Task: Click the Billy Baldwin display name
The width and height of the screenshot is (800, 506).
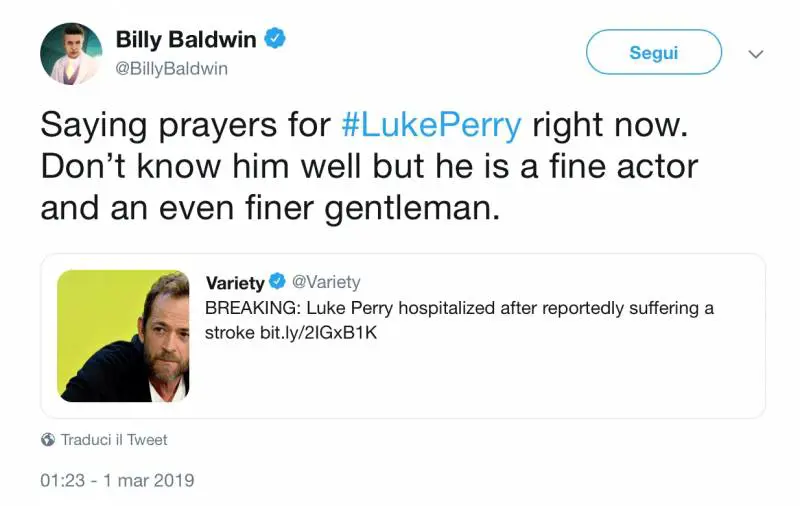Action: click(187, 40)
